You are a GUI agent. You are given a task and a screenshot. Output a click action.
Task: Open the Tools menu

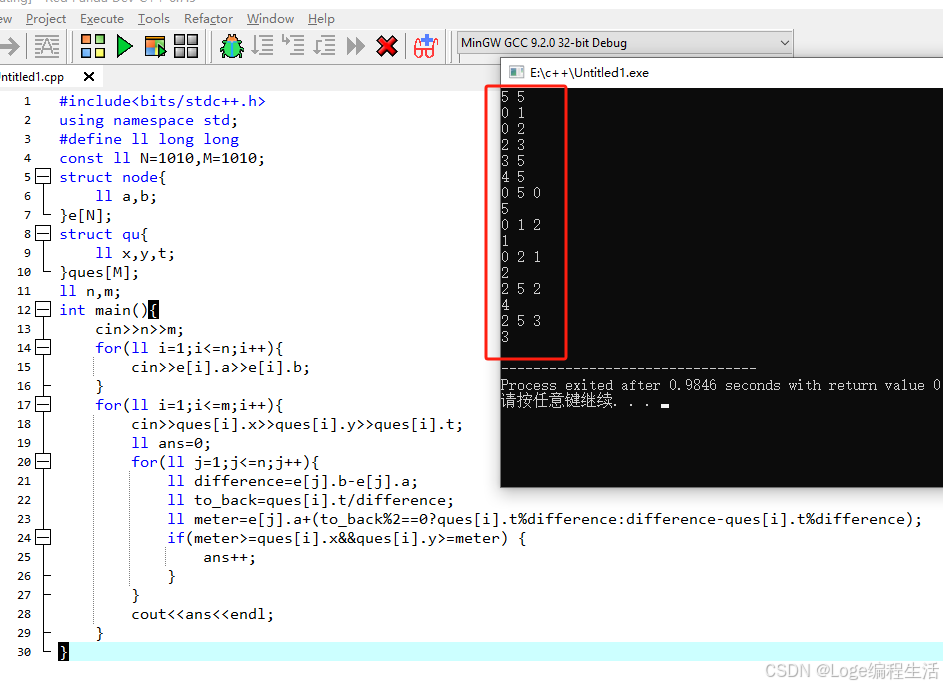click(x=153, y=19)
